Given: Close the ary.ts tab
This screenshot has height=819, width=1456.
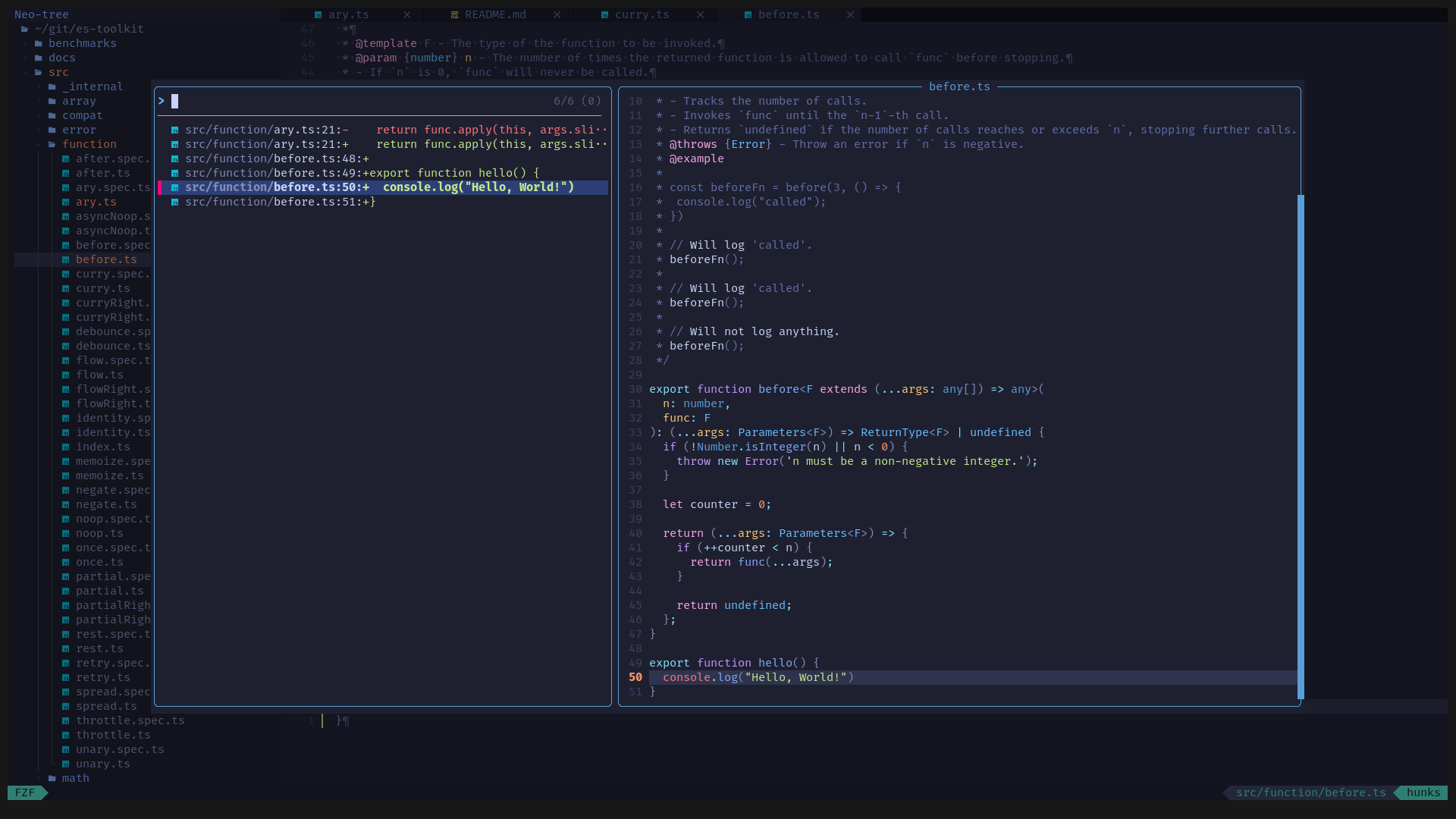Looking at the screenshot, I should pyautogui.click(x=407, y=14).
